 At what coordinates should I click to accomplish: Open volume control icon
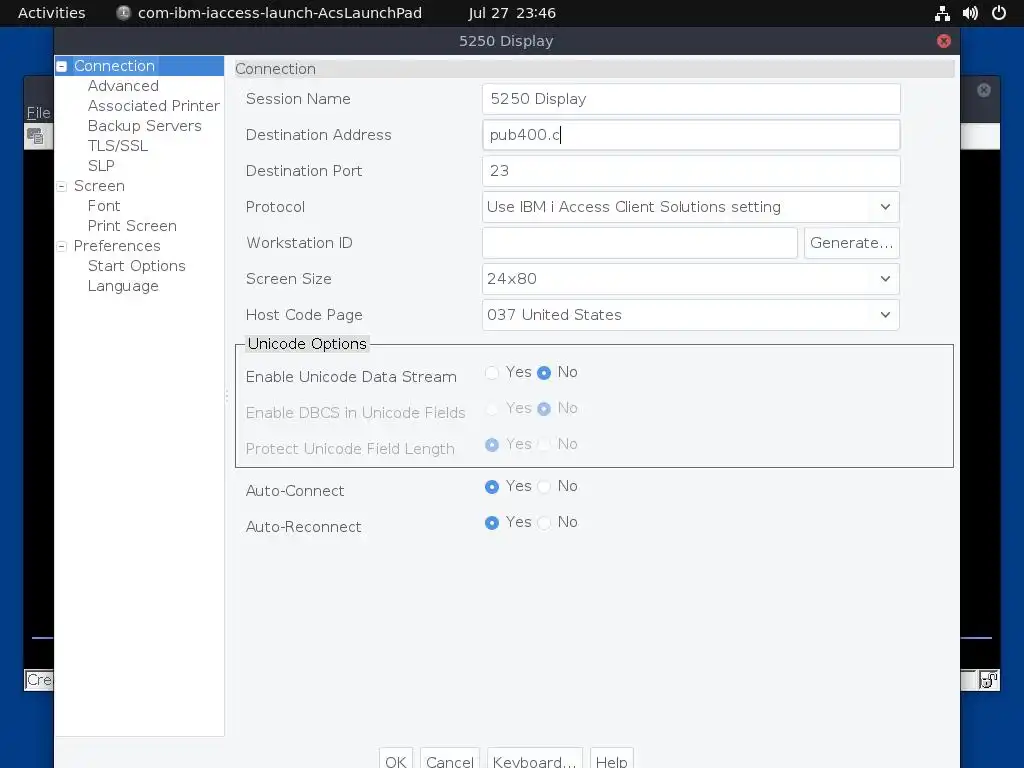click(970, 13)
